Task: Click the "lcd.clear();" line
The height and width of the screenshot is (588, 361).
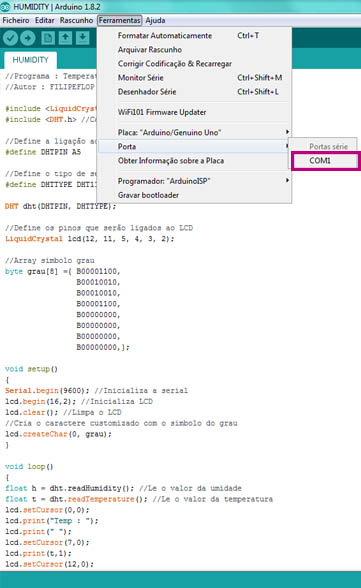Action: [32, 412]
